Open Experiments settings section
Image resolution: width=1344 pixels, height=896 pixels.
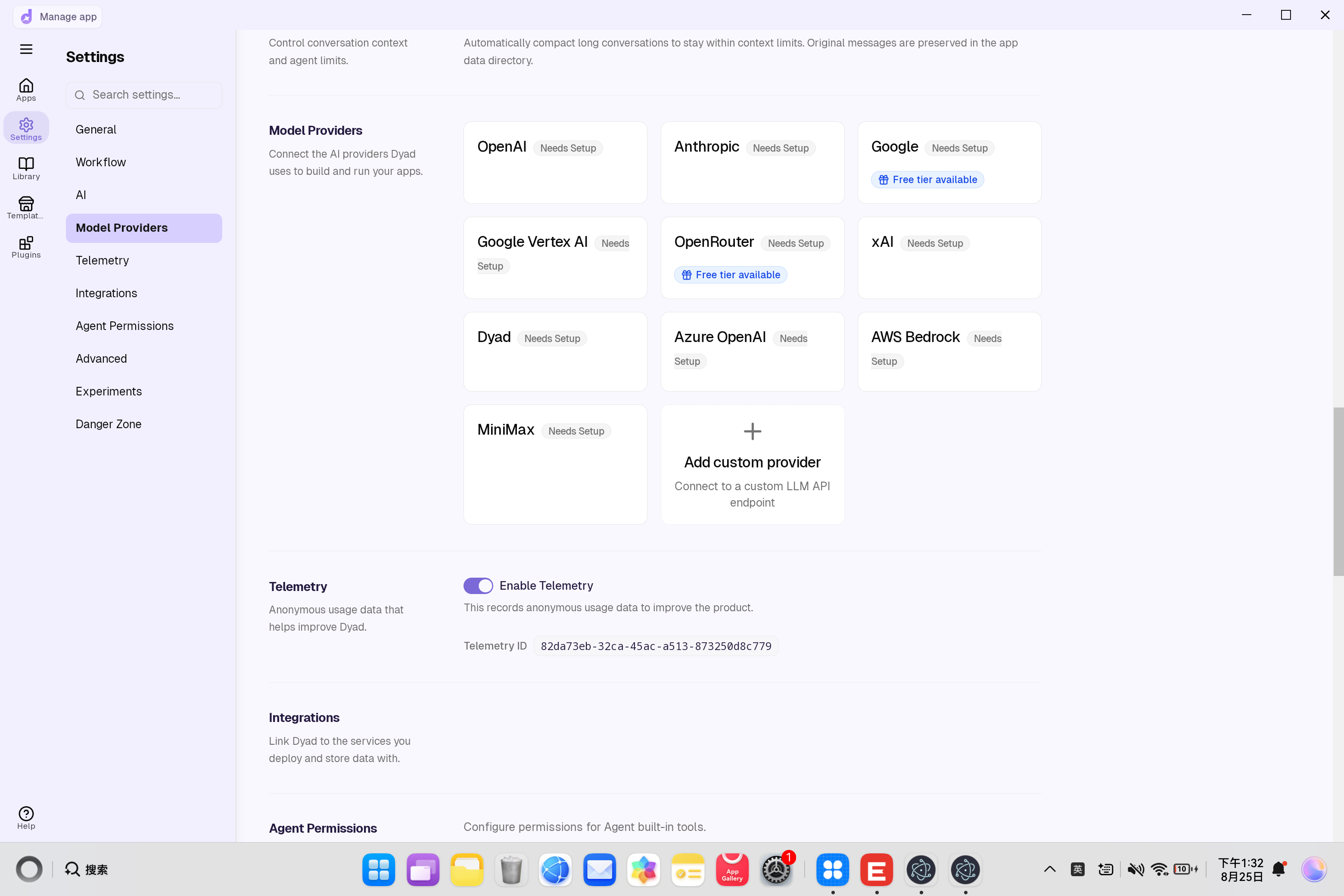click(144, 392)
